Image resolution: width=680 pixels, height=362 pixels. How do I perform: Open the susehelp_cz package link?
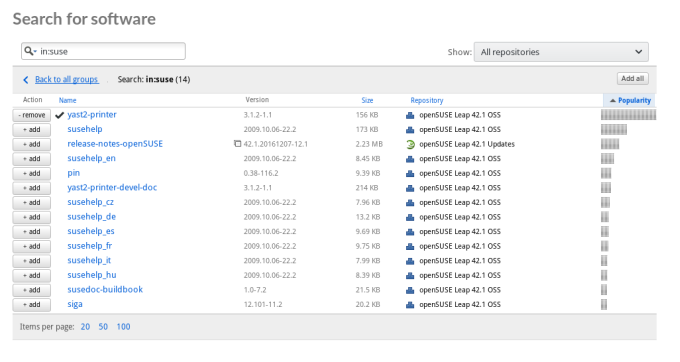click(91, 202)
